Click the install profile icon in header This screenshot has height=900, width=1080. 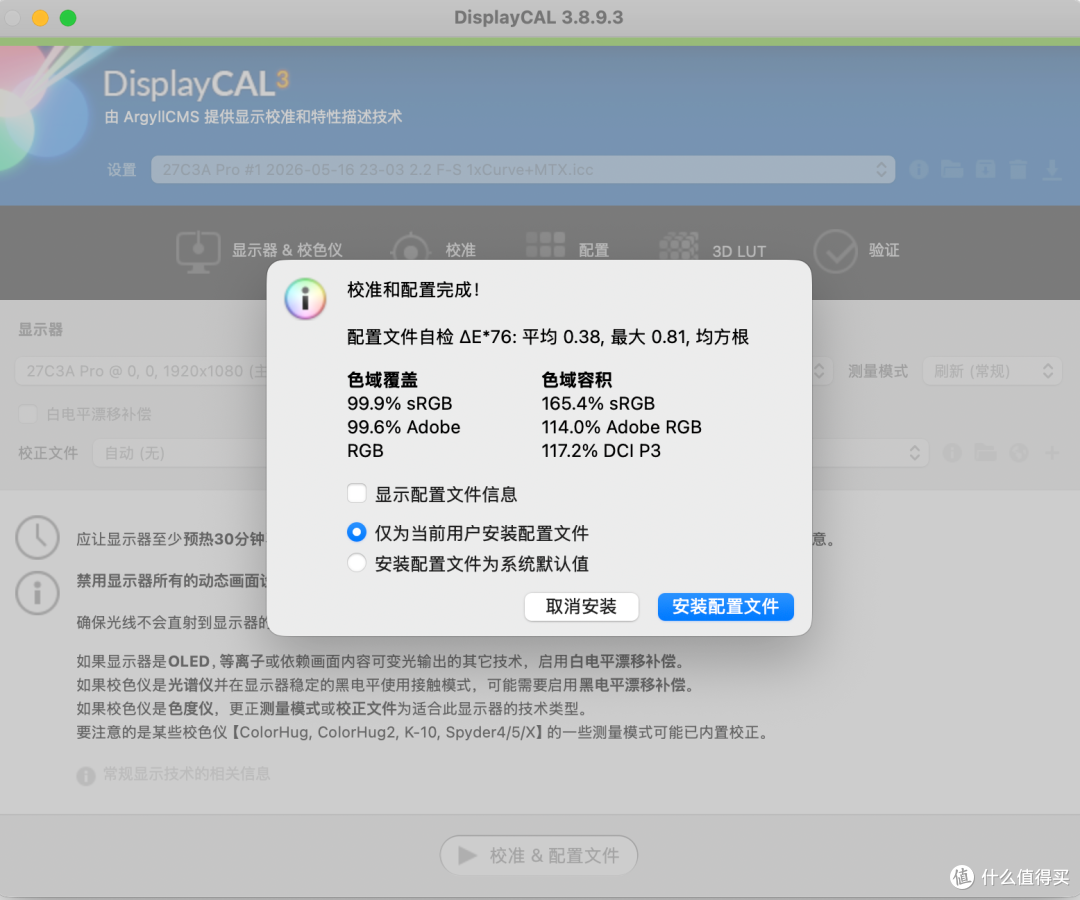point(985,169)
